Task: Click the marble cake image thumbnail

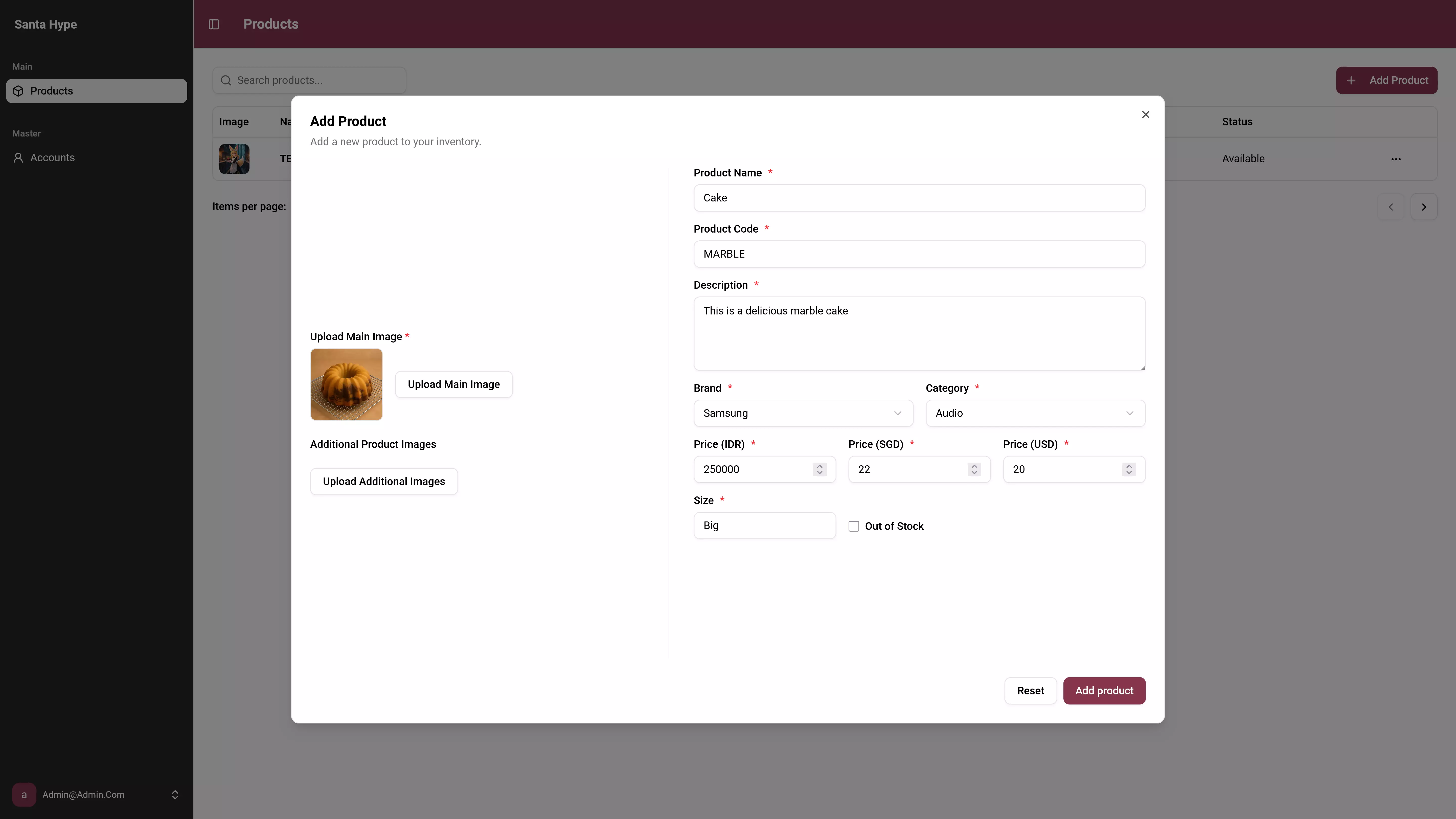Action: click(x=347, y=384)
